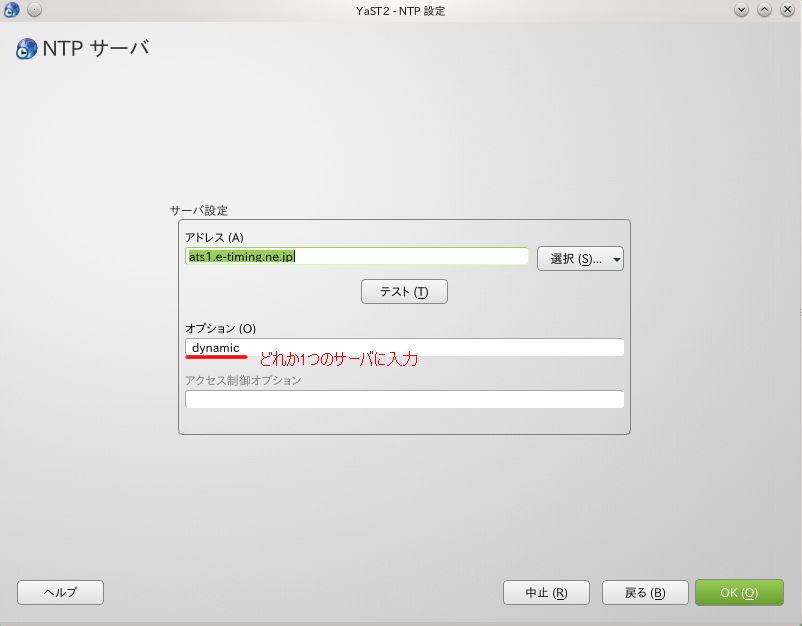This screenshot has width=802, height=626.
Task: Open the 選択 (S) dropdown
Action: point(580,259)
